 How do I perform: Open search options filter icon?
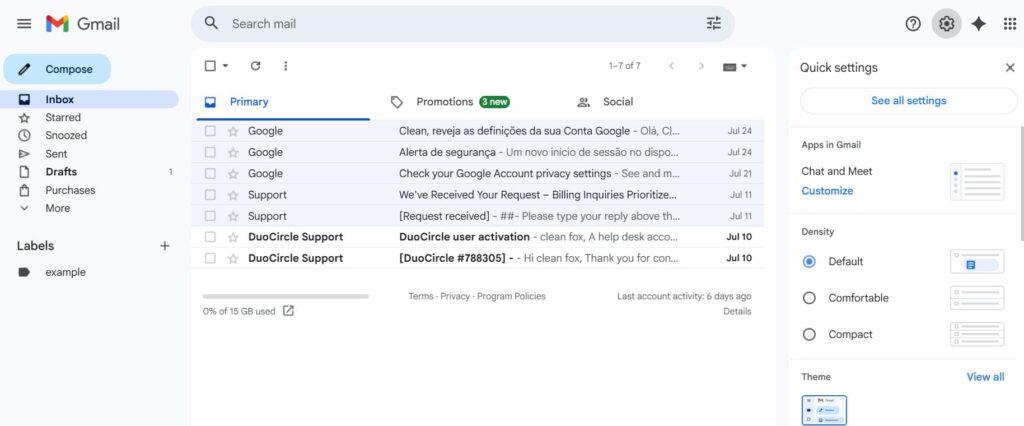click(x=714, y=24)
